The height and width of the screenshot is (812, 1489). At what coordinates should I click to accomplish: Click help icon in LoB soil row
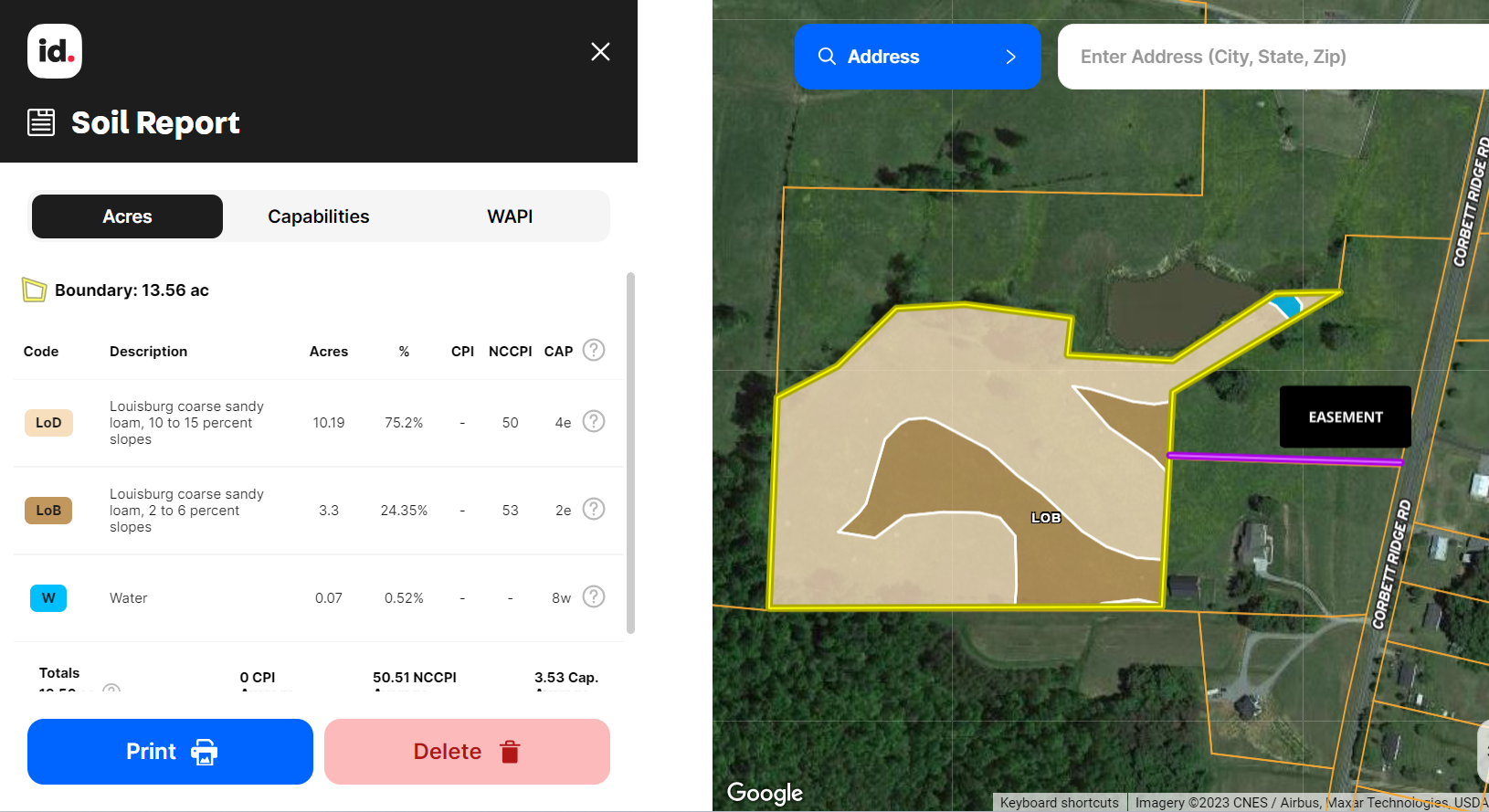[594, 509]
